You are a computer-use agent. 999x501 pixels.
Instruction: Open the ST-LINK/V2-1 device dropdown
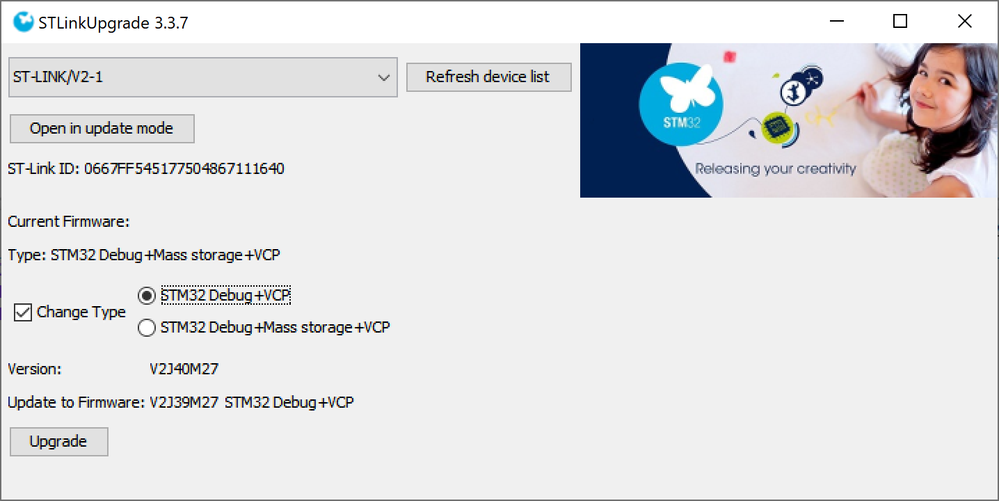click(x=203, y=77)
